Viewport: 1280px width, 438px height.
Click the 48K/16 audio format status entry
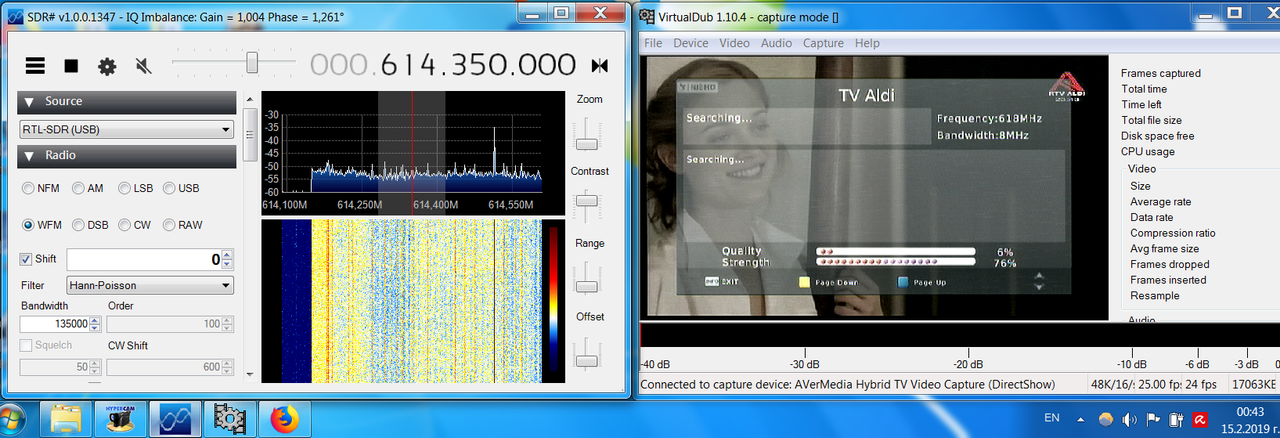1111,384
